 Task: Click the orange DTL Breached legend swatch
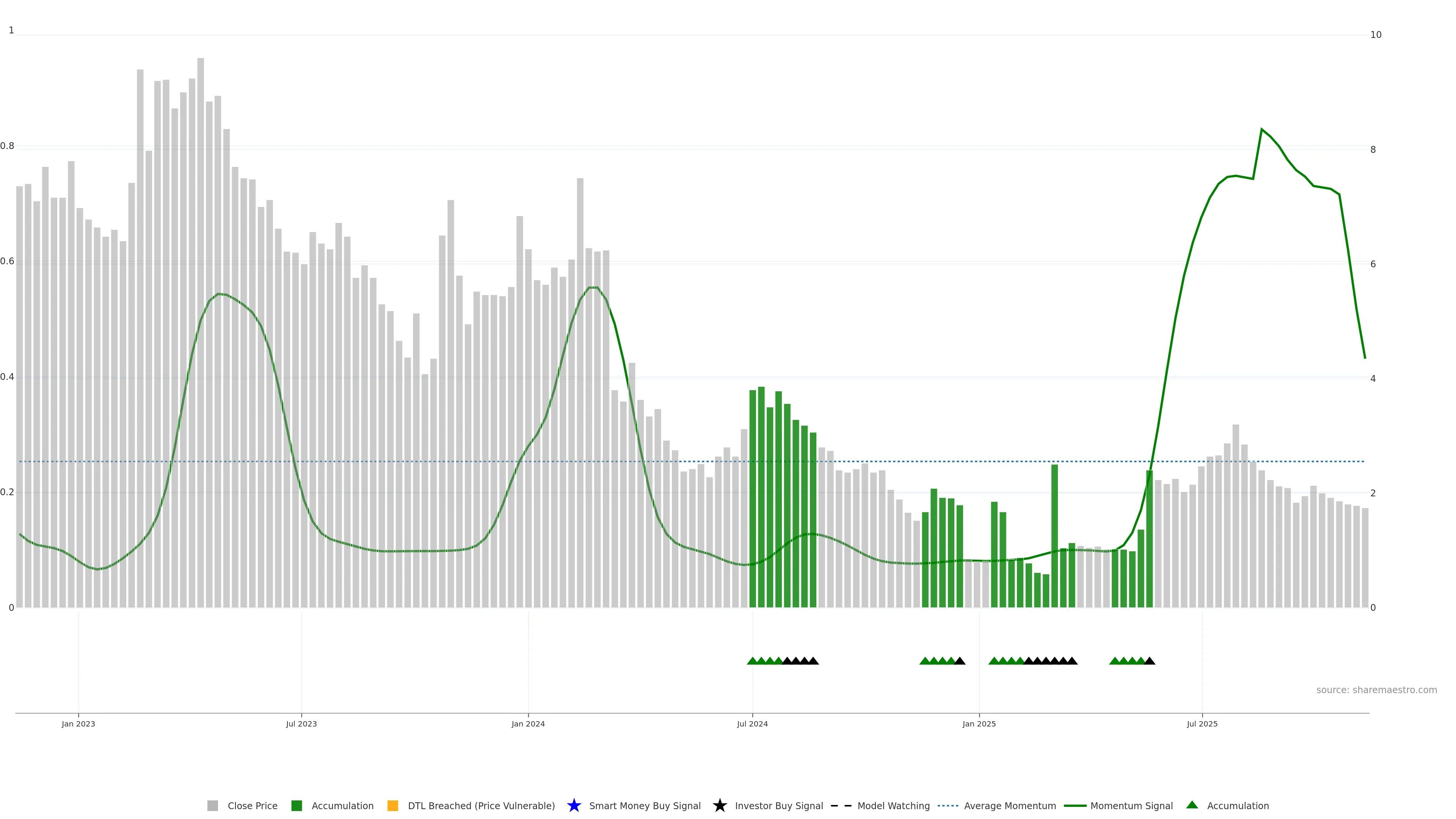click(392, 805)
